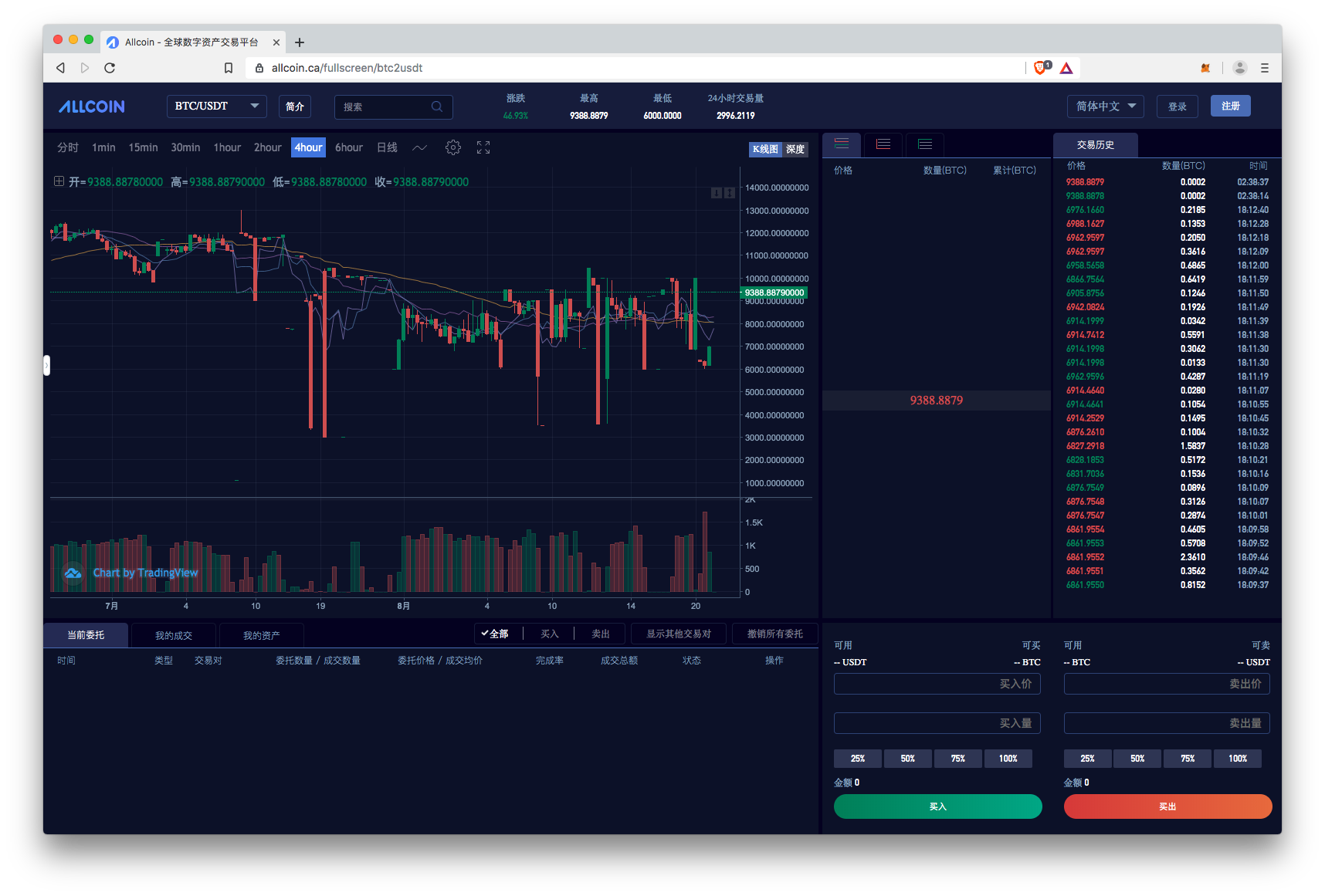Viewport: 1325px width, 896px height.
Task: Click the green 买入 buy button
Action: tap(938, 806)
